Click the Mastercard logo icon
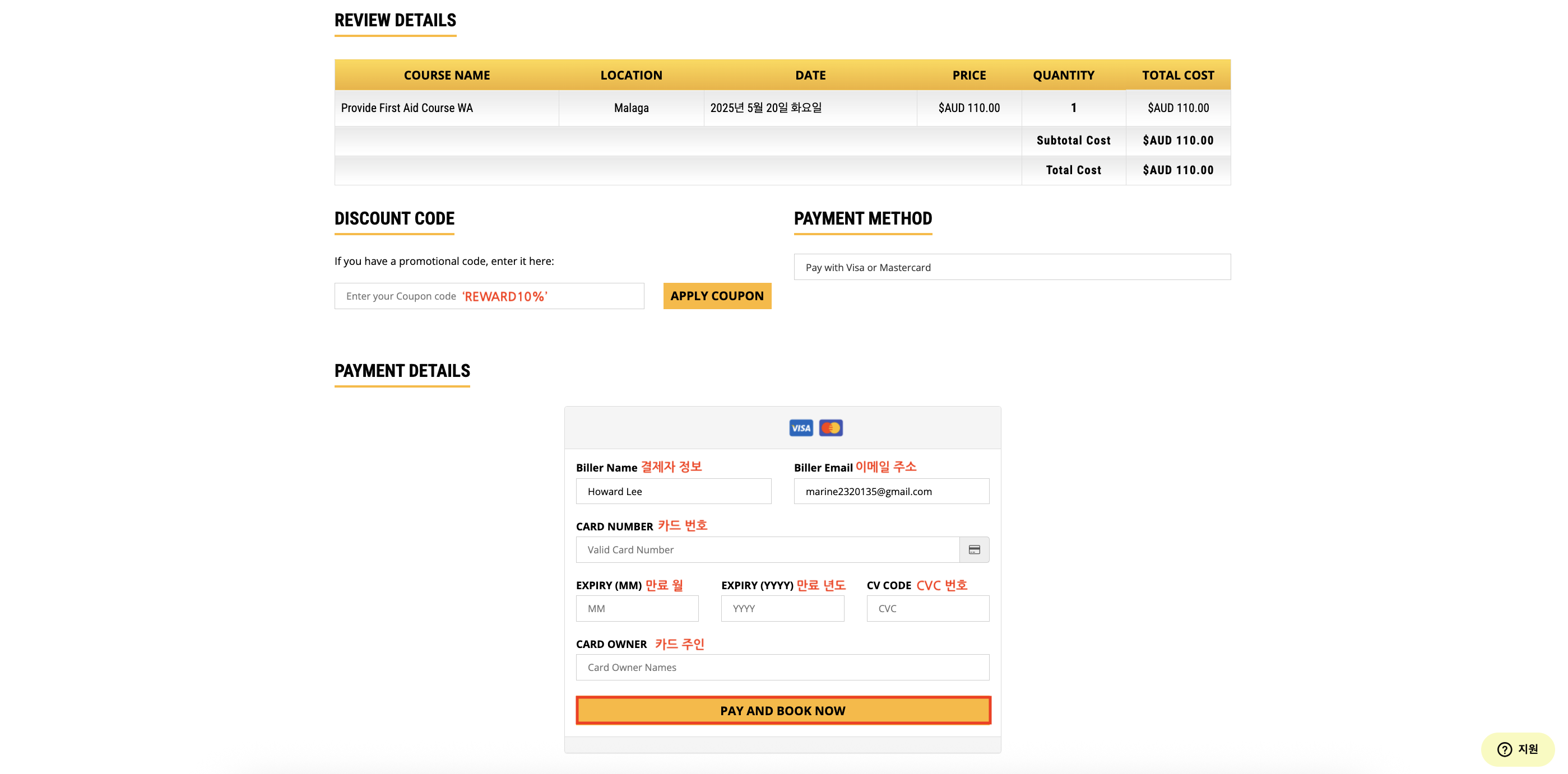The width and height of the screenshot is (1568, 774). click(831, 428)
